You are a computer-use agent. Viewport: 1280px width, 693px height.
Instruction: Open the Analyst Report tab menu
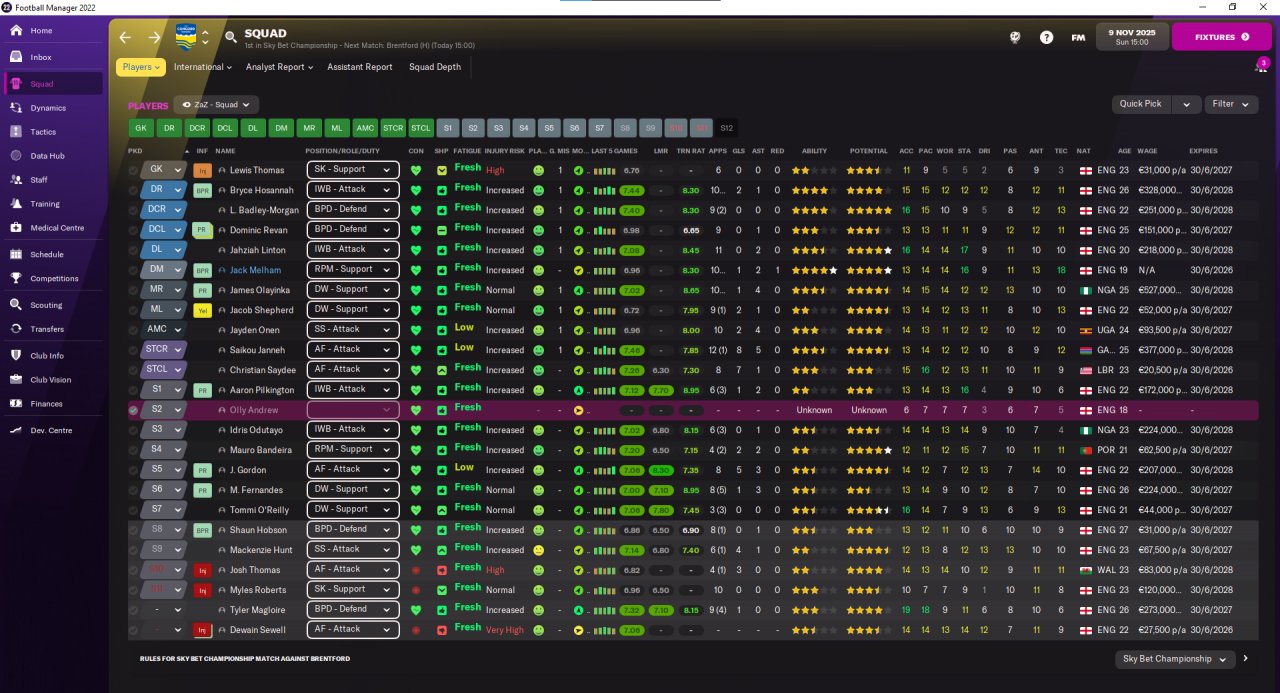279,67
